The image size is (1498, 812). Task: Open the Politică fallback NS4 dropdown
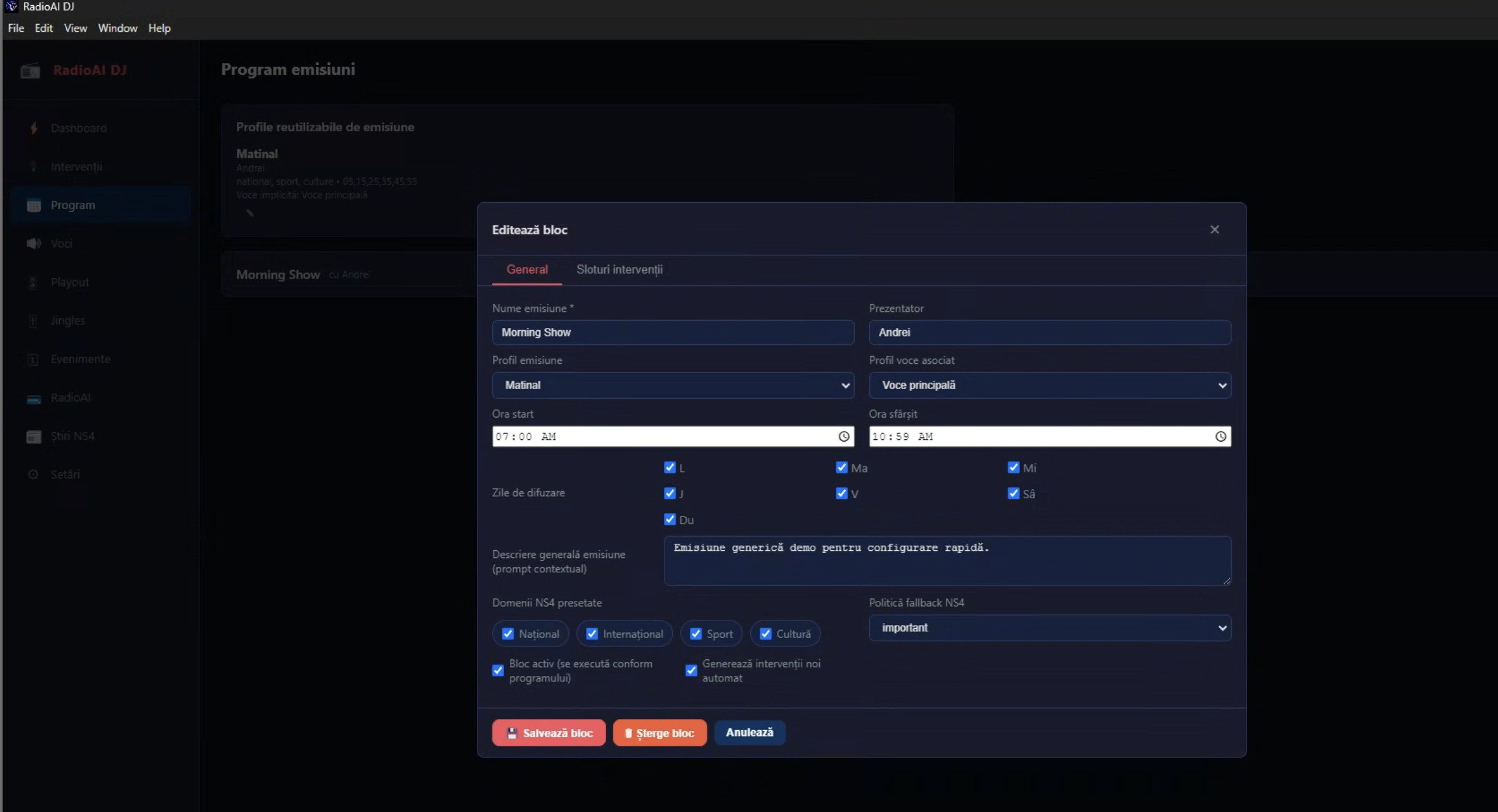click(x=1050, y=628)
